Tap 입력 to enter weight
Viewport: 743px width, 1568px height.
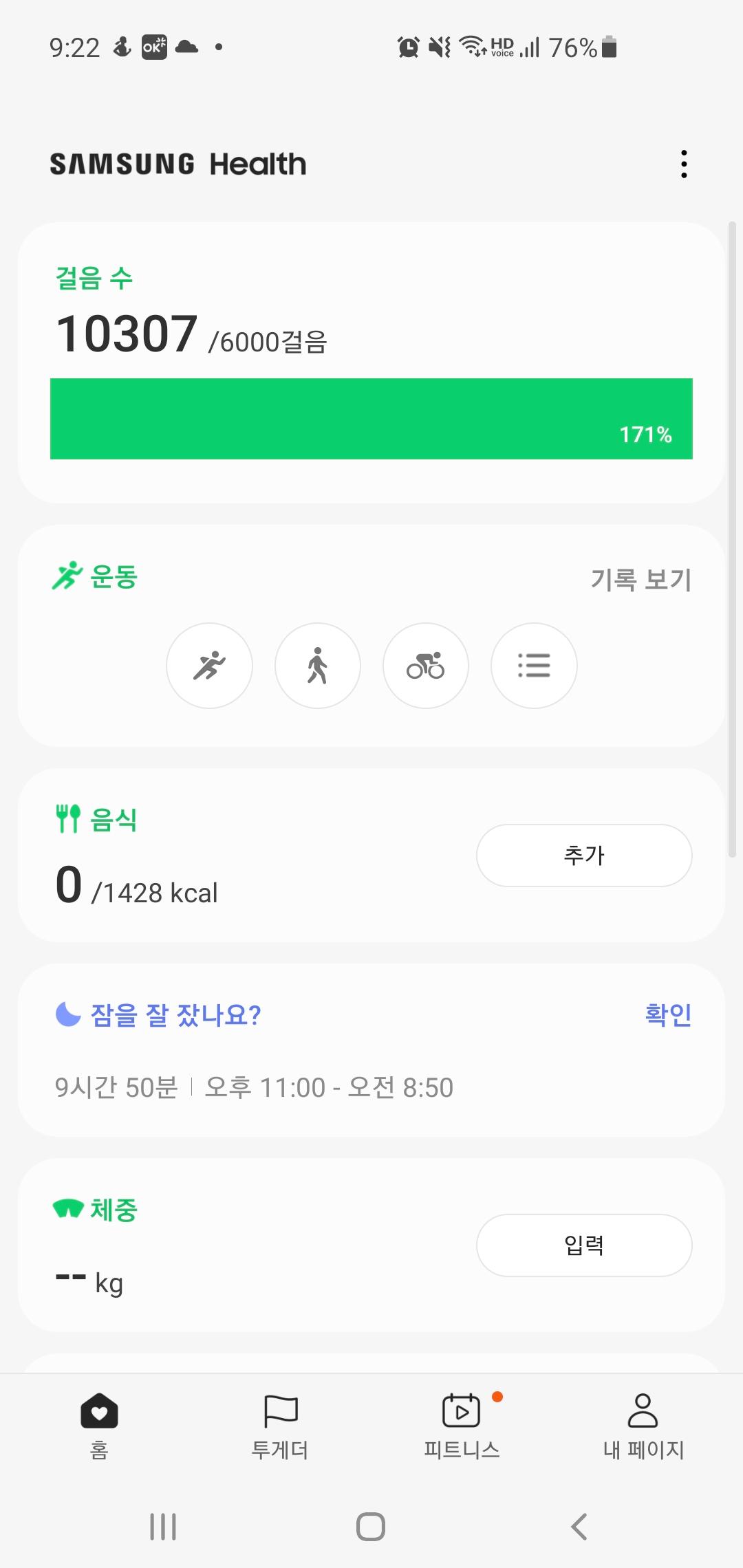click(x=584, y=1245)
